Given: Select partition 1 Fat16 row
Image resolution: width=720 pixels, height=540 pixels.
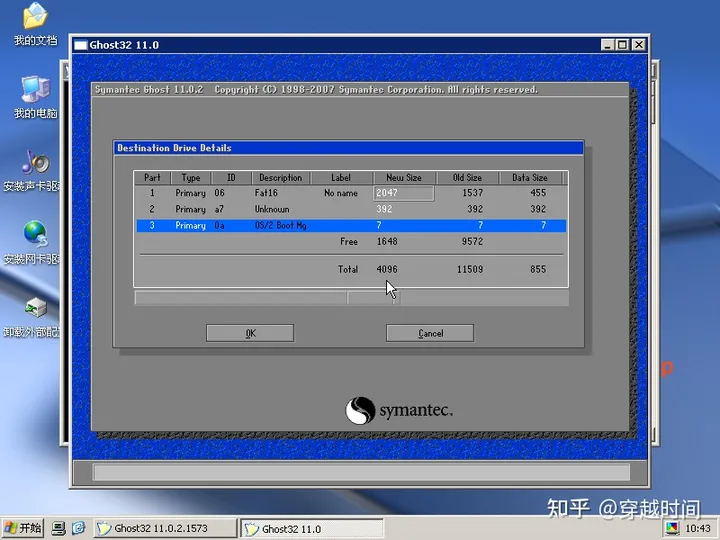Looking at the screenshot, I should coord(351,193).
